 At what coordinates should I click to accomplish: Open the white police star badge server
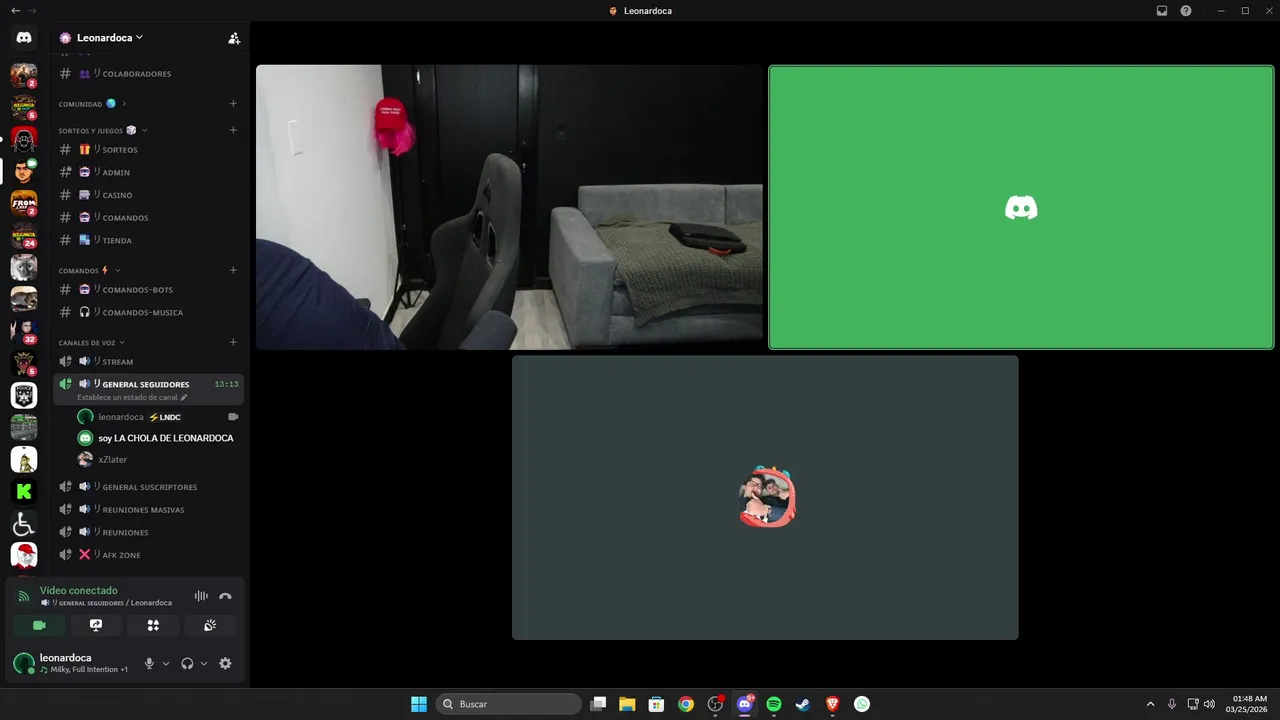point(24,395)
